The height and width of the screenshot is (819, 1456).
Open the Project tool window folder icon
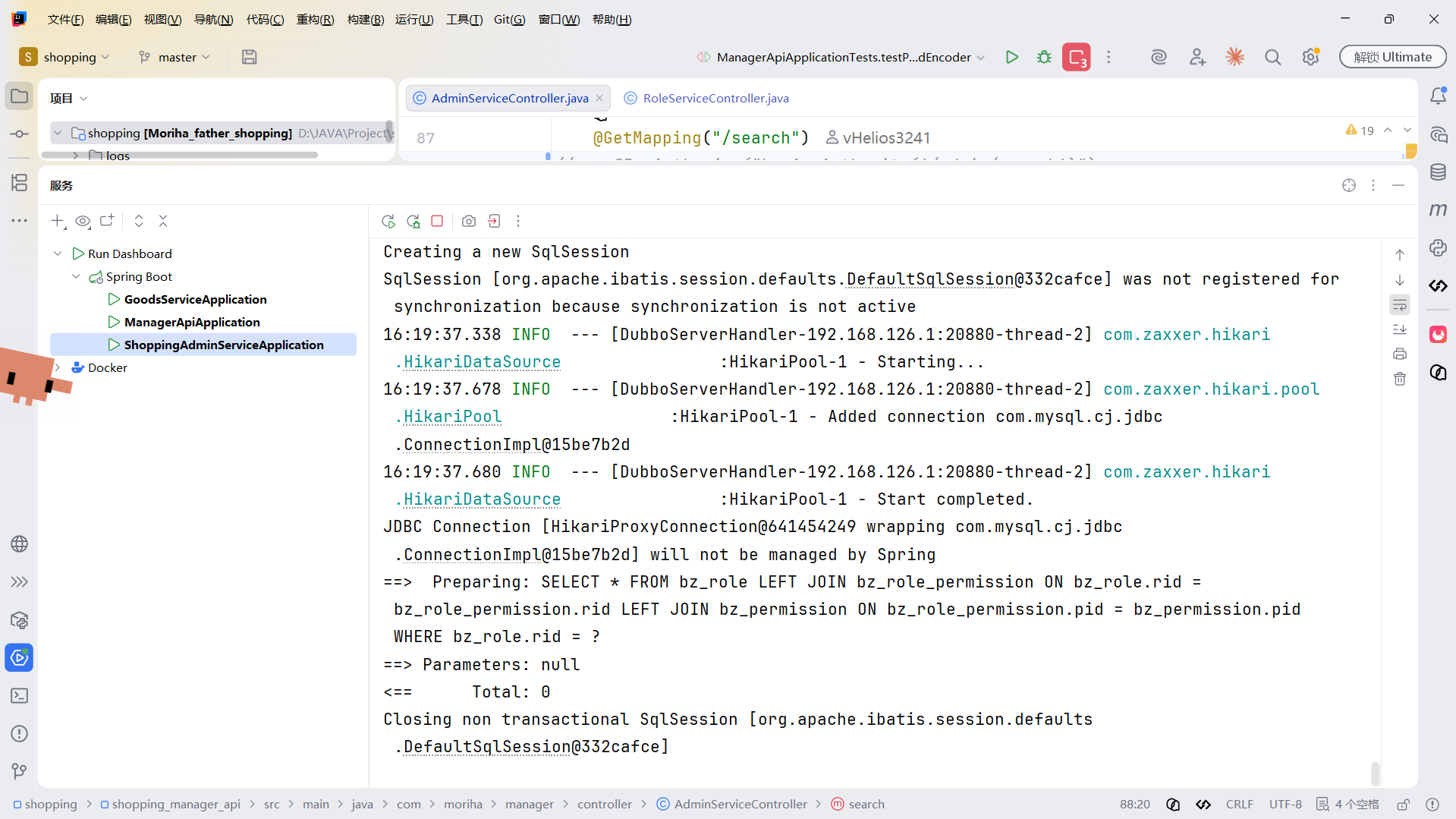[20, 96]
